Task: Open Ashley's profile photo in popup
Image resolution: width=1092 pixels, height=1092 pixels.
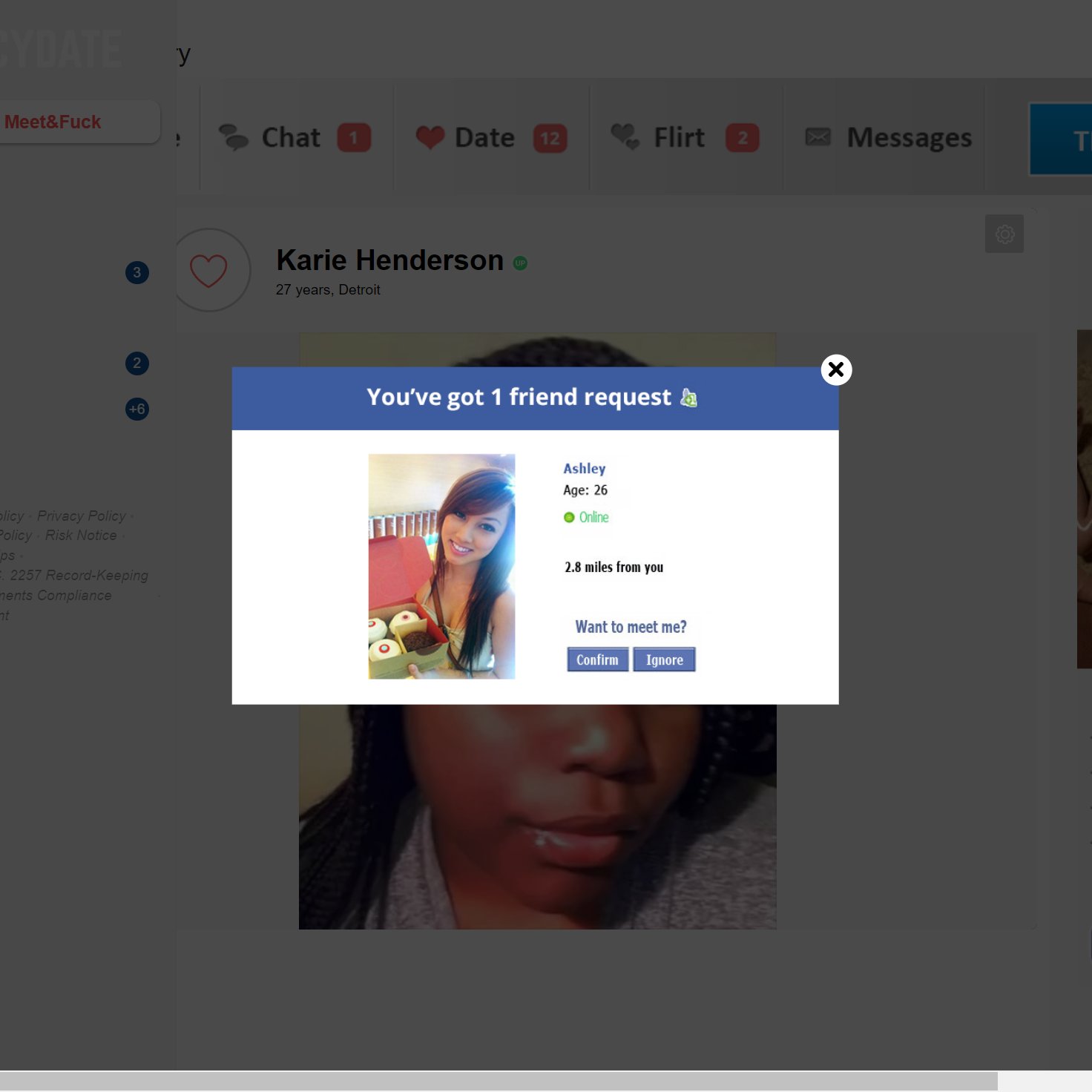Action: [x=441, y=566]
